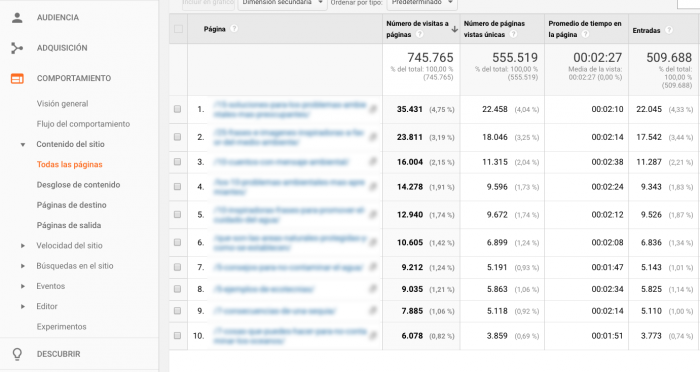This screenshot has height=372, width=700.
Task: Open help icon for Promedio de tiempo
Action: 585,34
